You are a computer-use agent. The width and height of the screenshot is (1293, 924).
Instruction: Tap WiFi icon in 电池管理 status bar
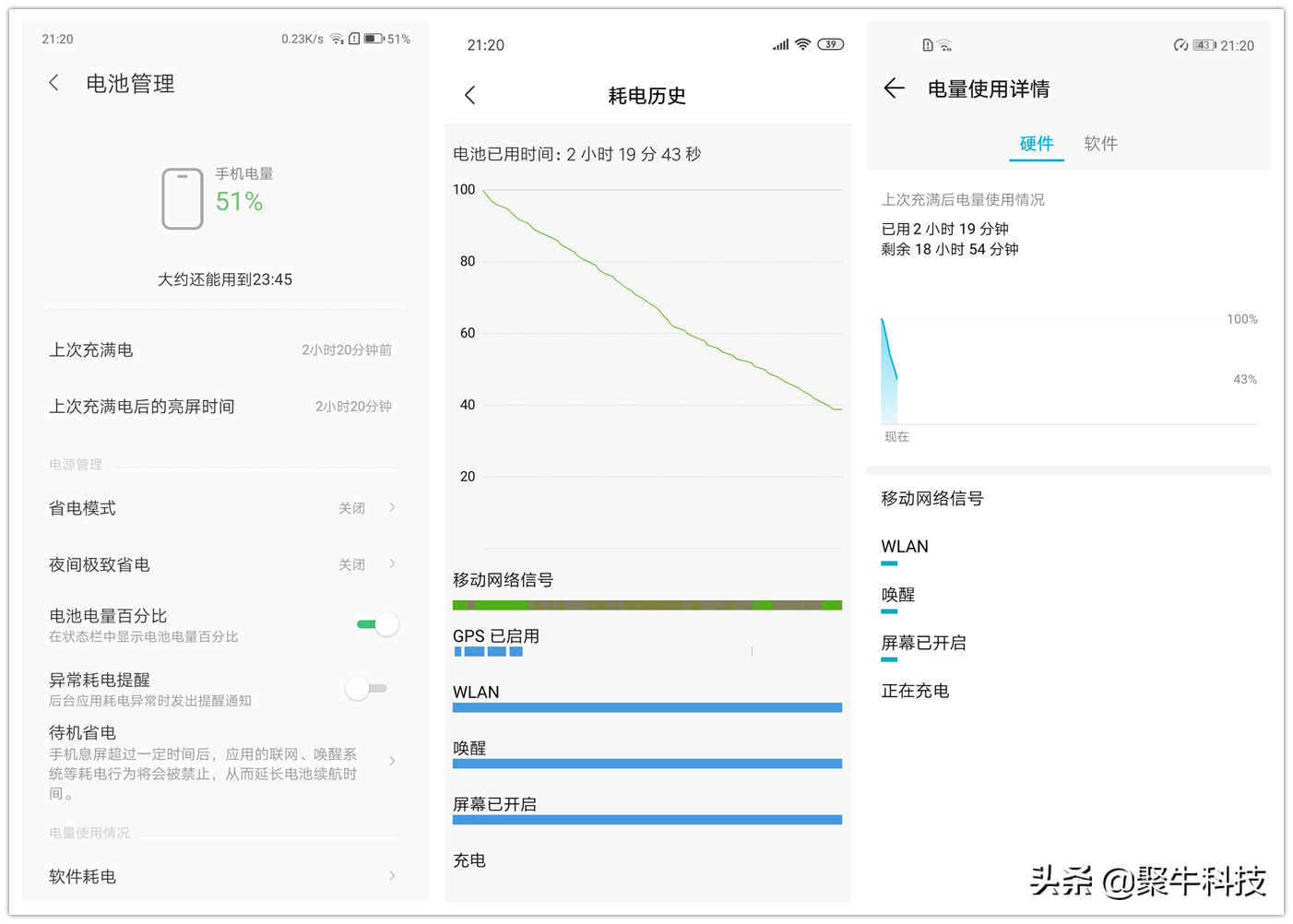coord(337,39)
